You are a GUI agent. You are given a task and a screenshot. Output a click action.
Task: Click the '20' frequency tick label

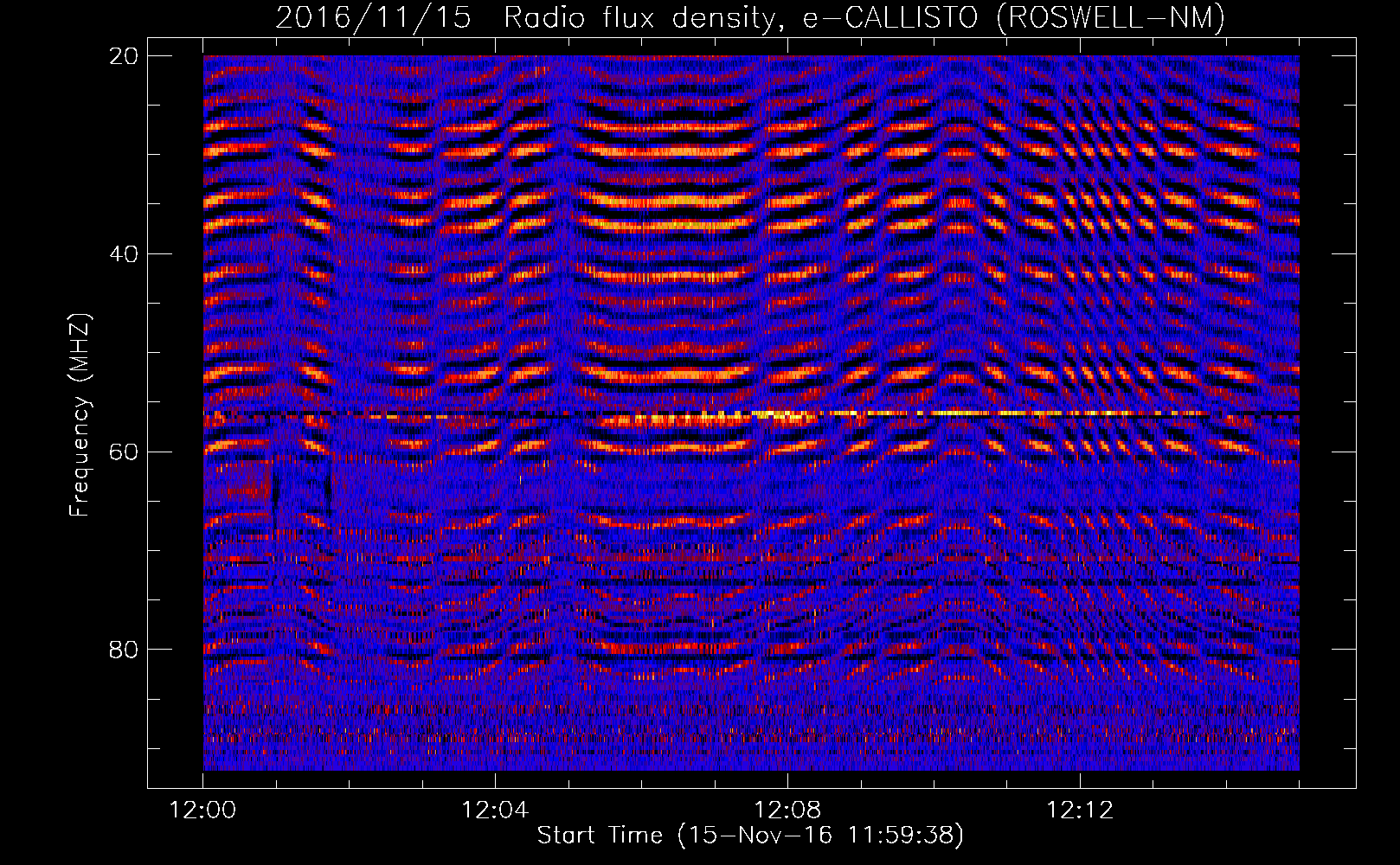(124, 56)
